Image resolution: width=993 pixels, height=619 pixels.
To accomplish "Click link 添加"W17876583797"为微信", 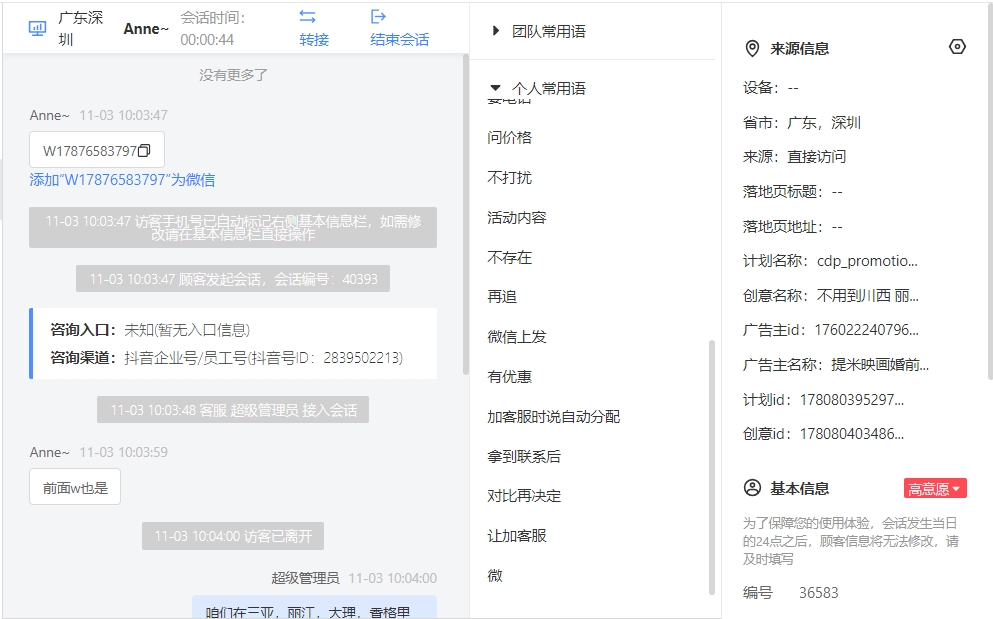I will (x=122, y=180).
